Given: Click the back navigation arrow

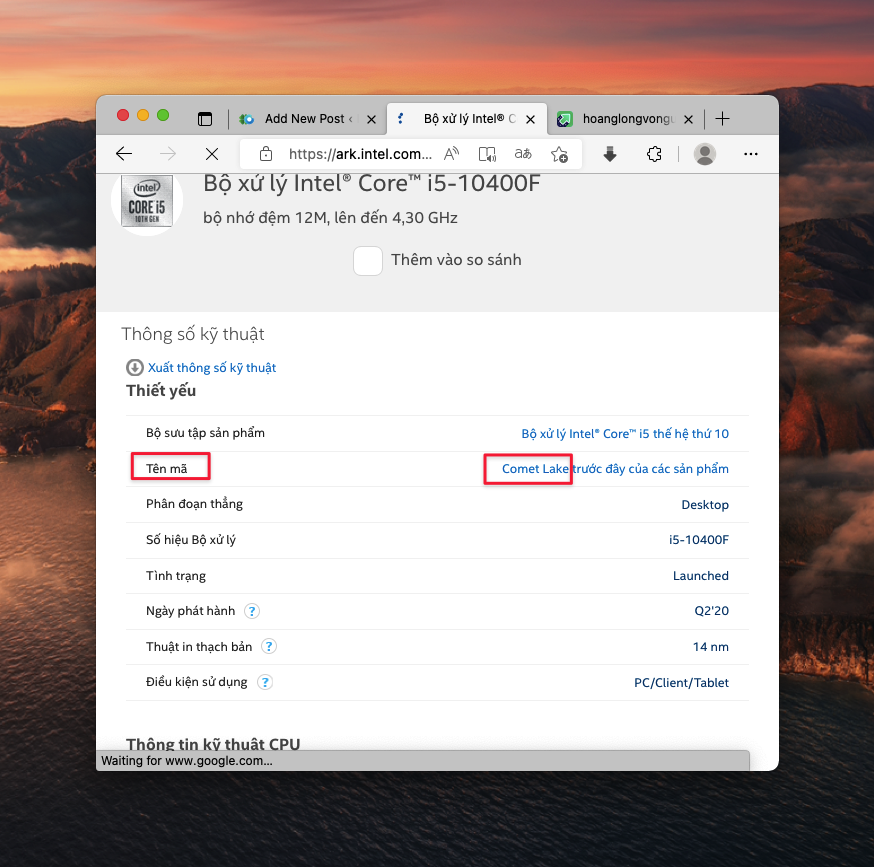Looking at the screenshot, I should coord(124,154).
